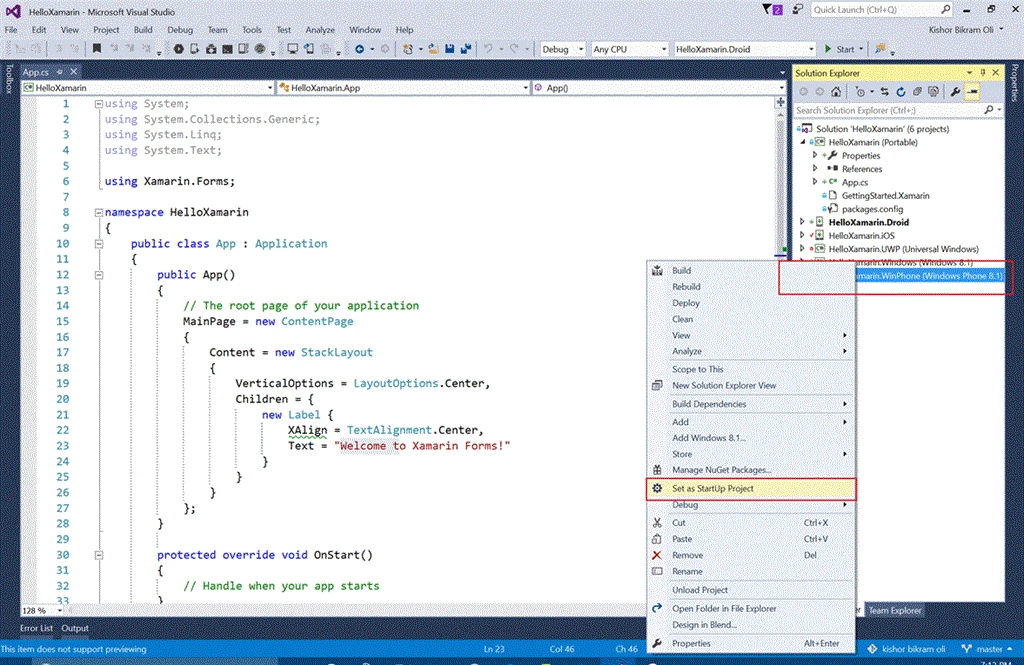Viewport: 1024px width, 665px height.
Task: Open the Toolbox side tab
Action: [x=8, y=78]
